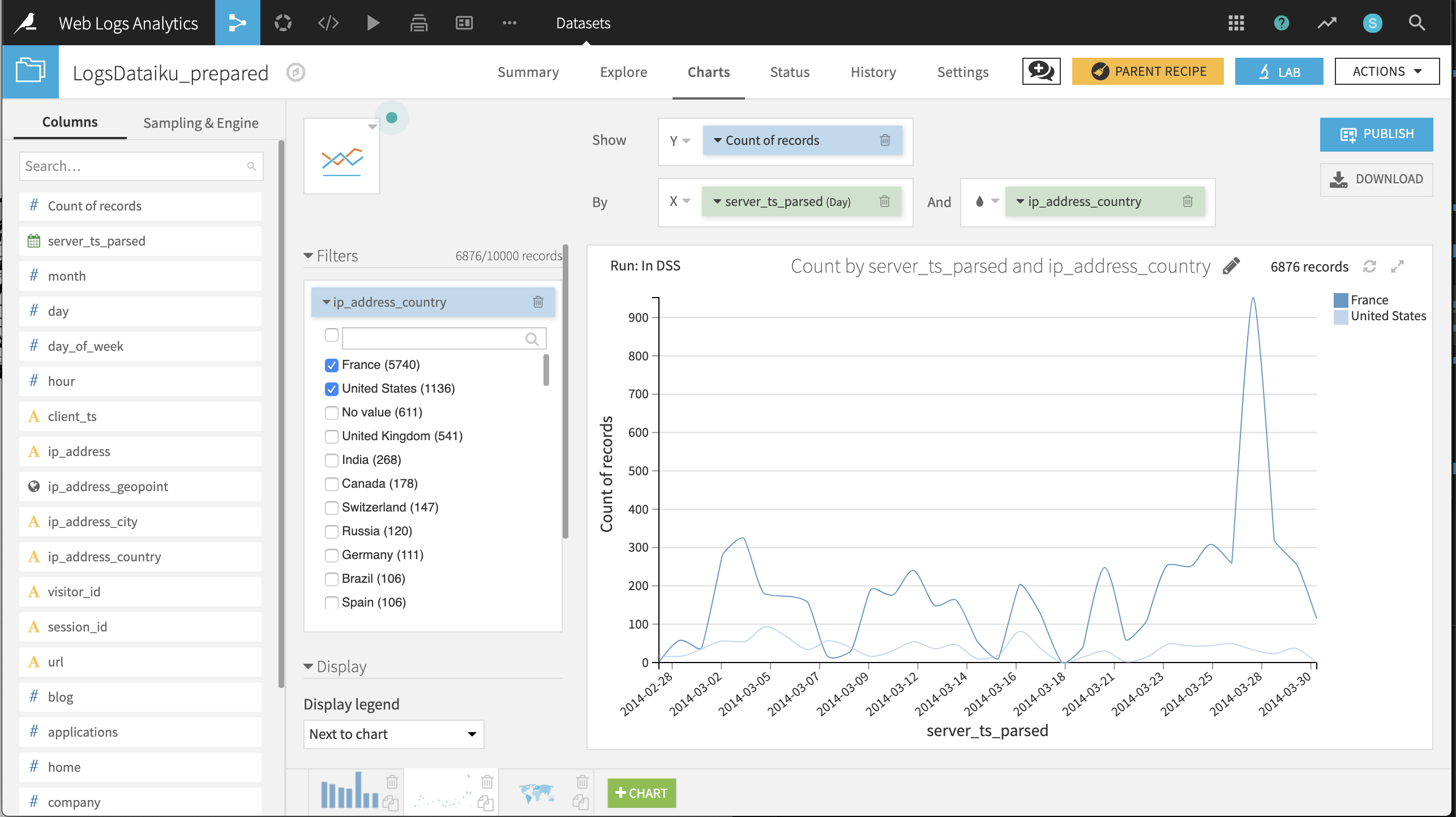
Task: Uncheck the France filter value
Action: 332,365
